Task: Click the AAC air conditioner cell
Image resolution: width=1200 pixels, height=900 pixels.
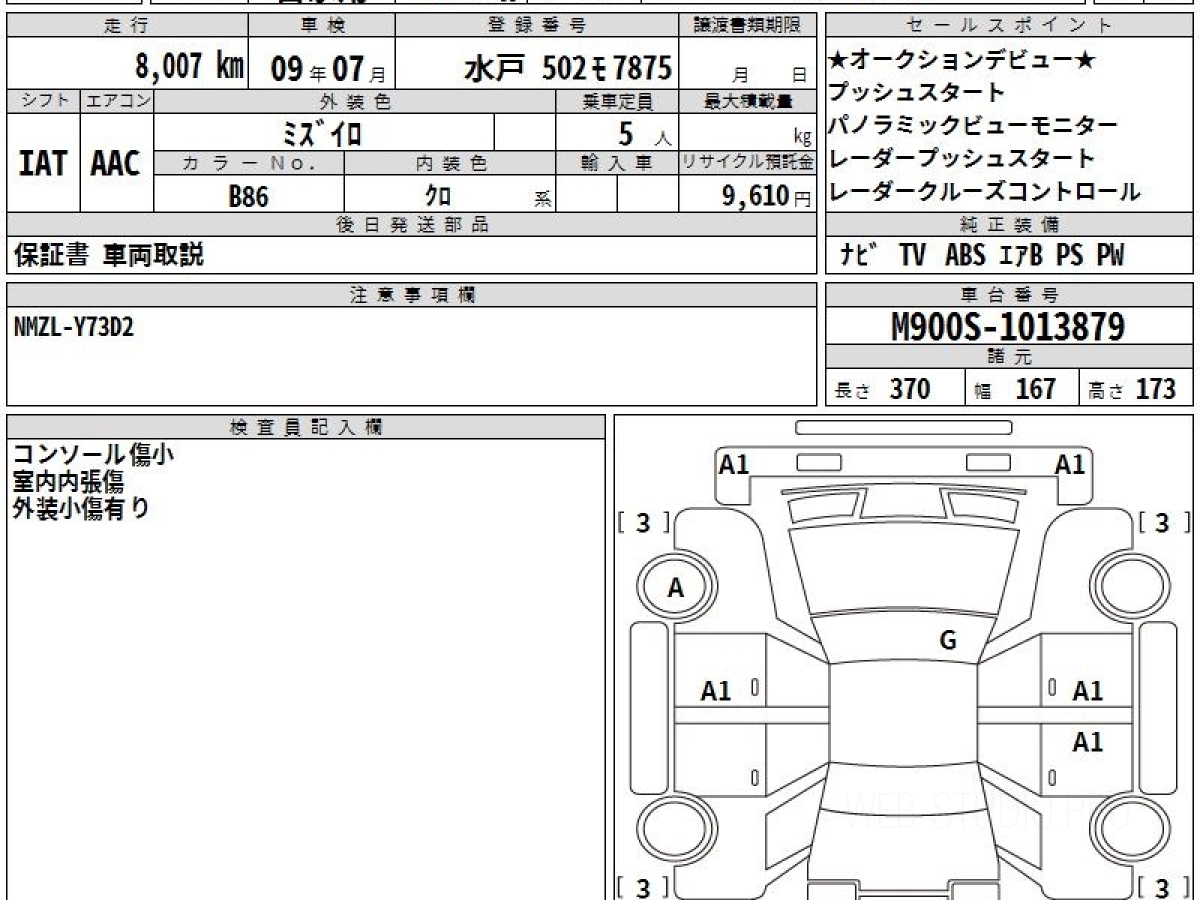Action: [116, 163]
